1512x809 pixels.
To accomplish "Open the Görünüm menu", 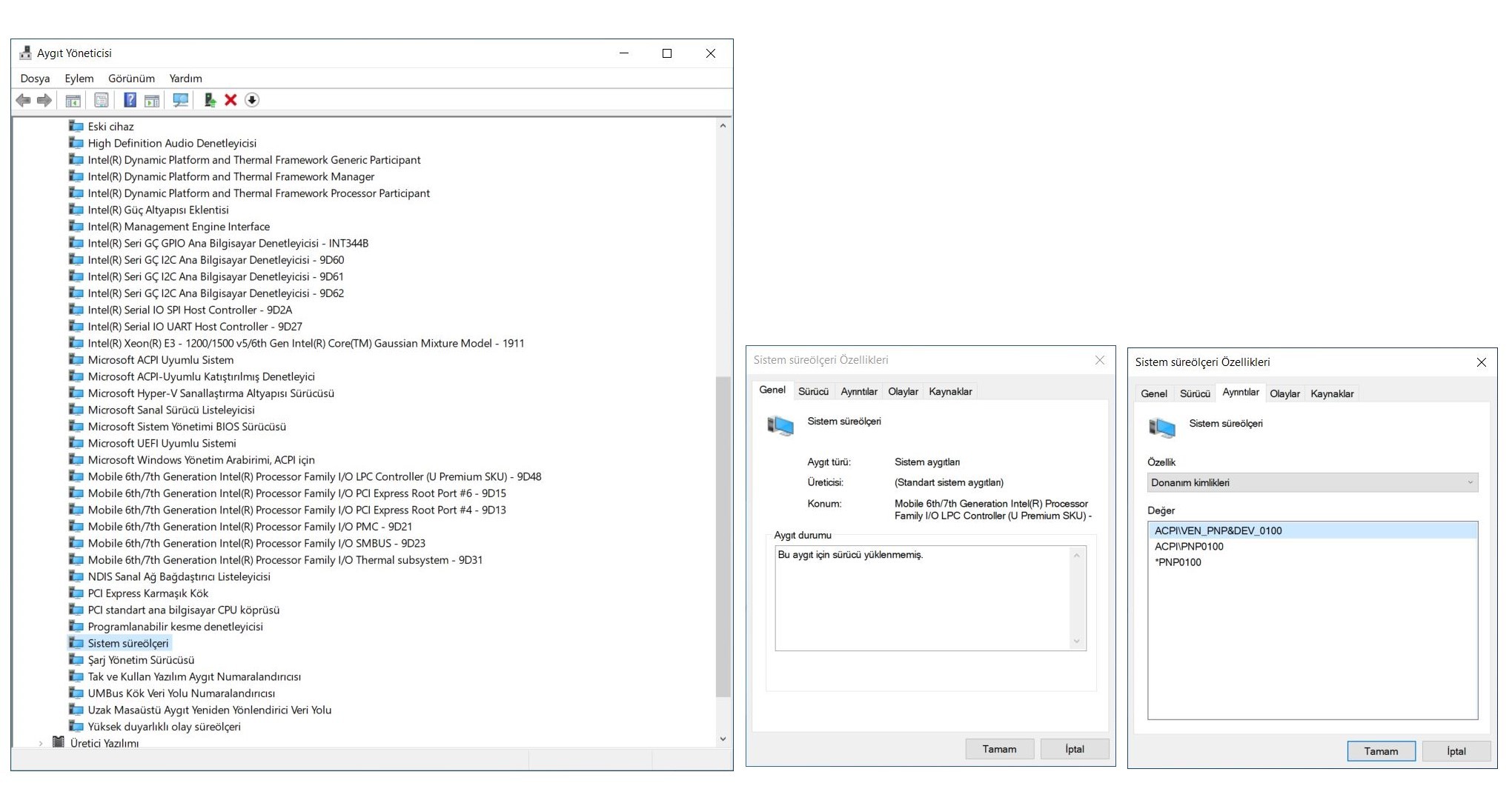I will 131,79.
